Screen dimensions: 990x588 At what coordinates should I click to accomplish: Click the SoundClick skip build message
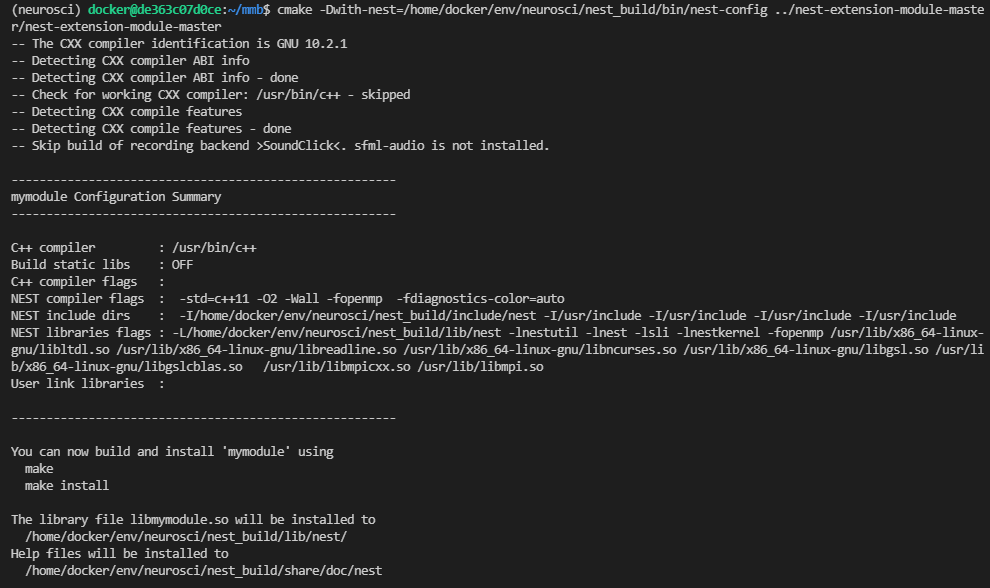point(280,146)
